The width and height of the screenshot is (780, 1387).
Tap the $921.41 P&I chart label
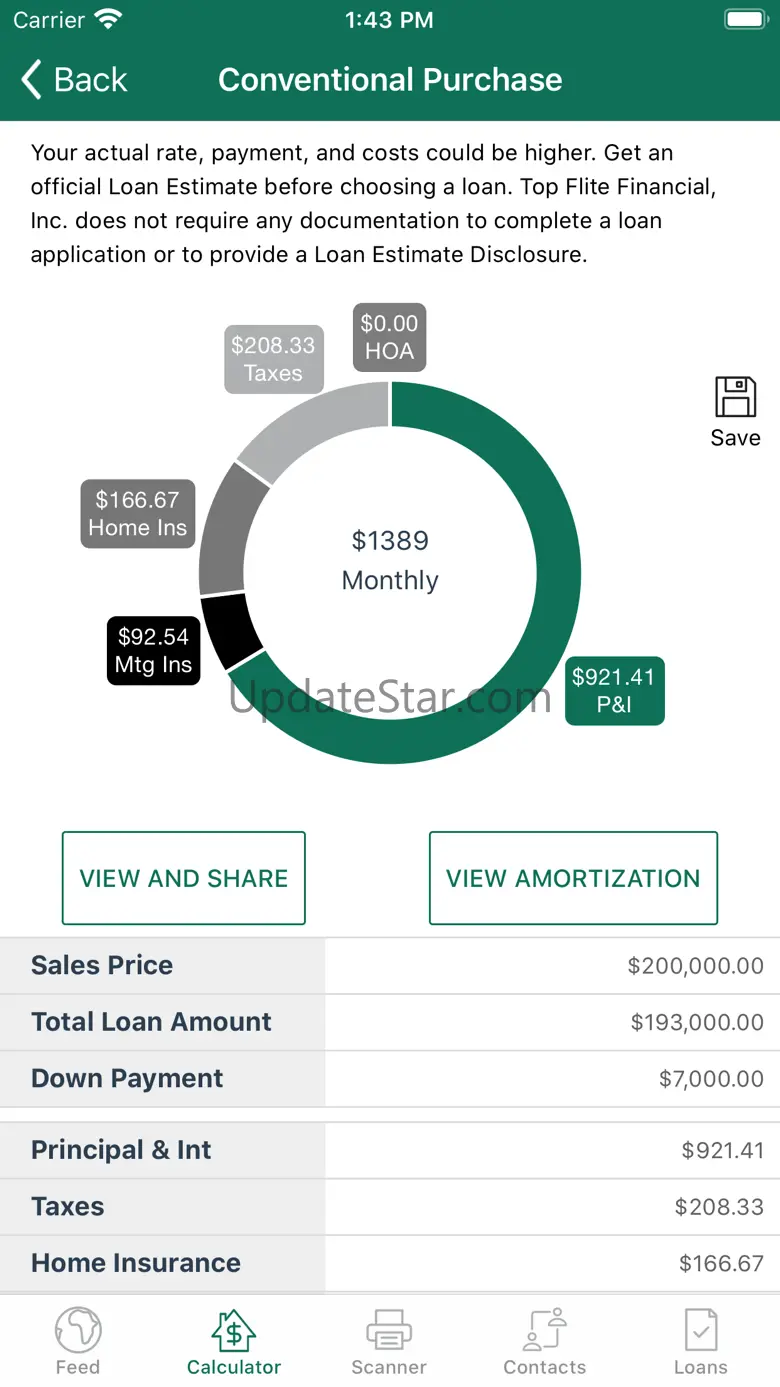pyautogui.click(x=614, y=690)
